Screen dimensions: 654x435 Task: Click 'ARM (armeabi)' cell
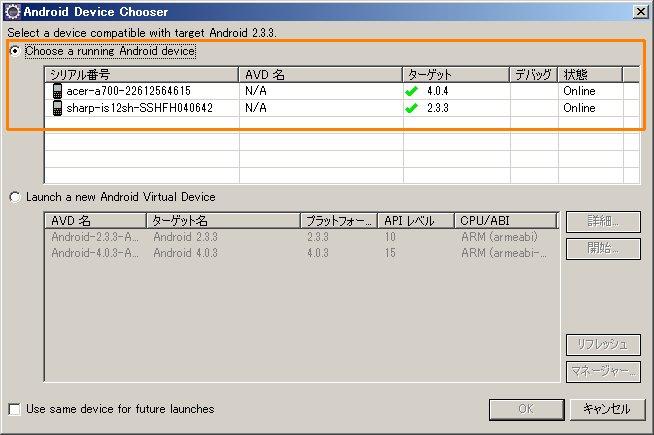click(499, 237)
